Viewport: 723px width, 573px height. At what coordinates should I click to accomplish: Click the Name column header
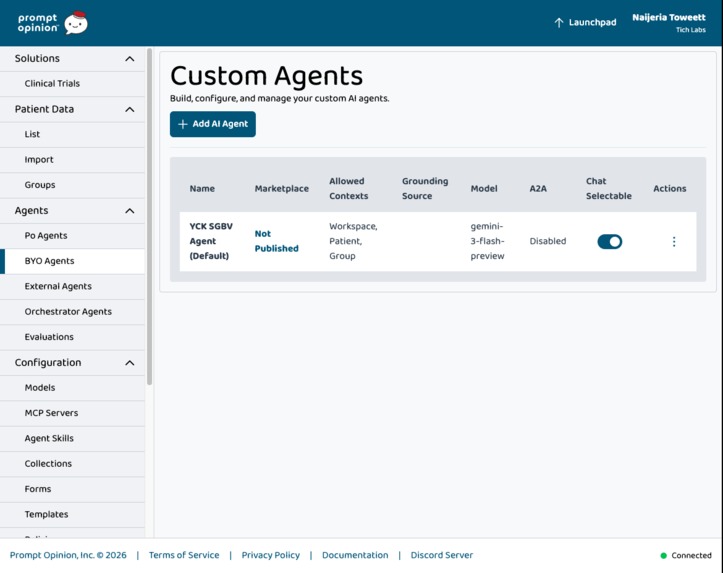[202, 189]
